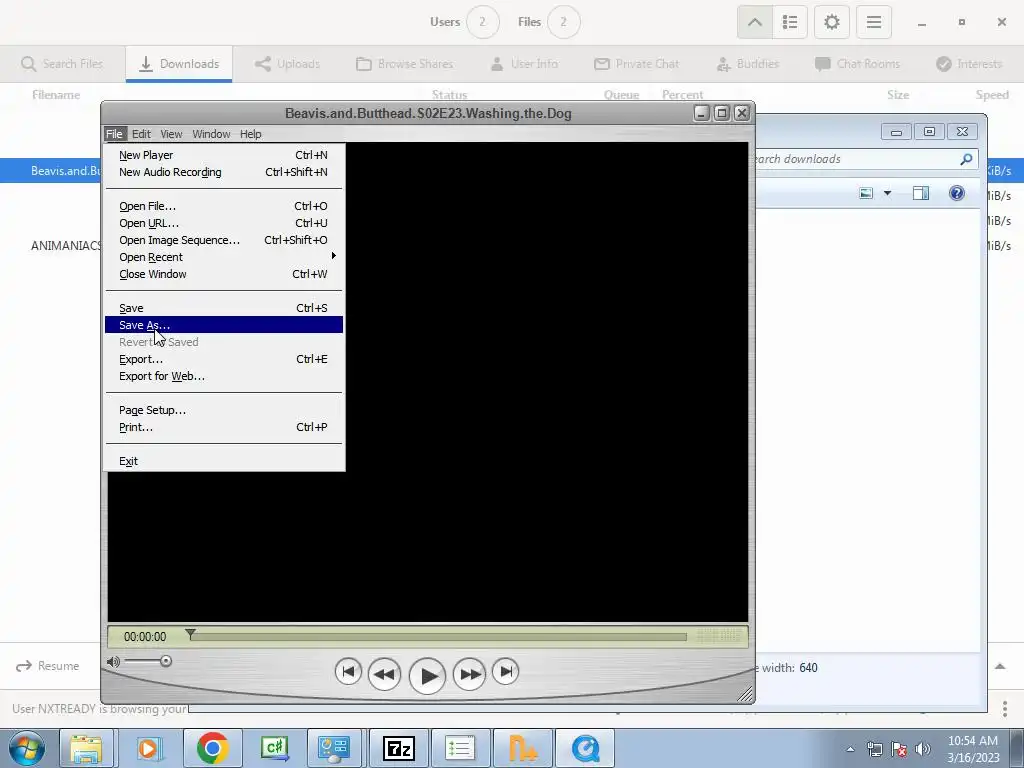Select the Downloads tab

tap(179, 63)
